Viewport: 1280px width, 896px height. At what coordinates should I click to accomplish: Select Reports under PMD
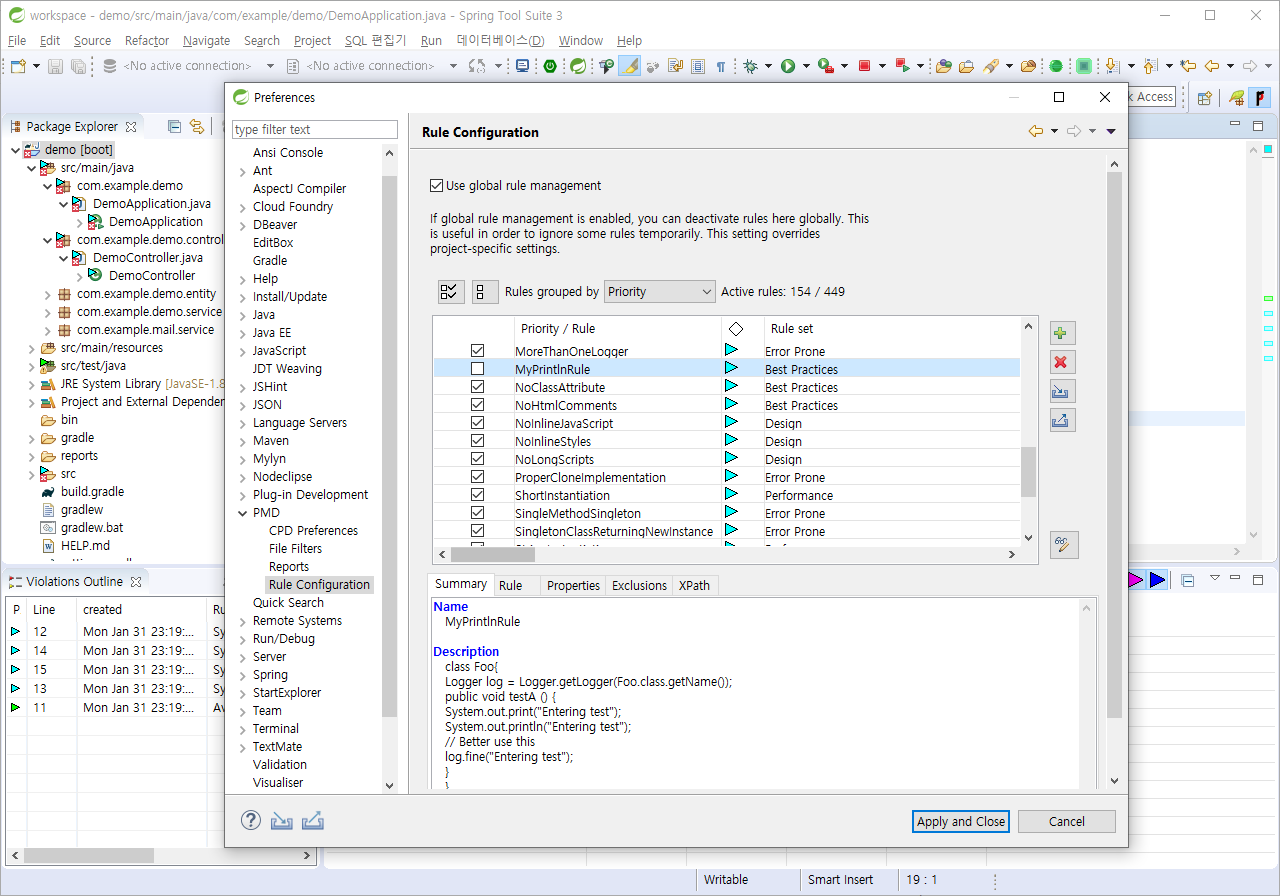(289, 567)
